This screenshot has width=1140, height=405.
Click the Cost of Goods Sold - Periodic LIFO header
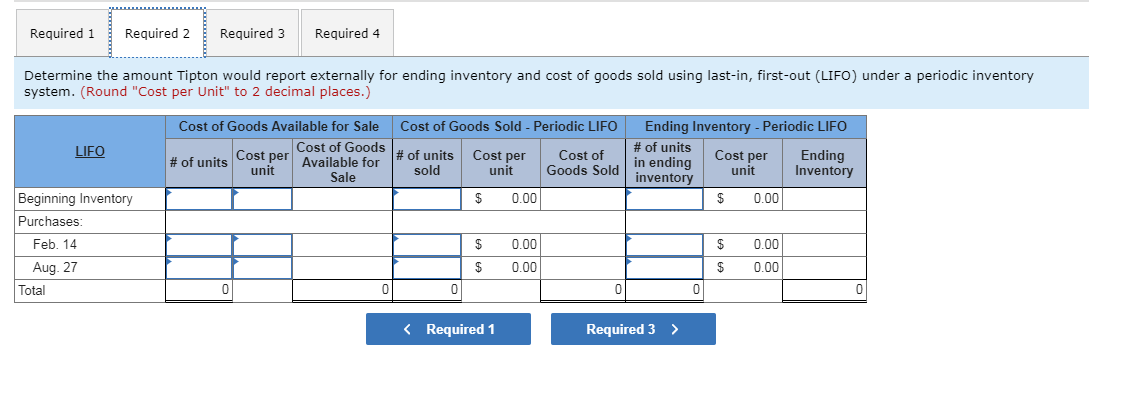[508, 127]
